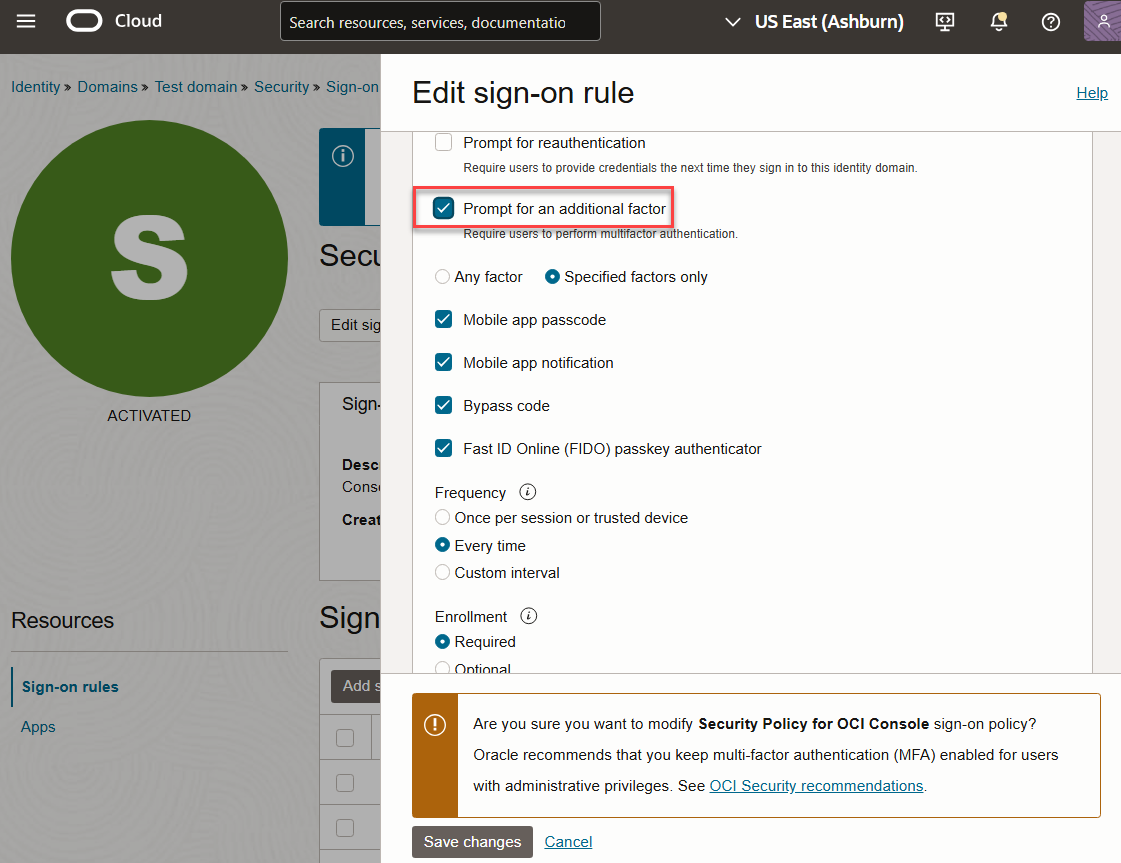The image size is (1121, 863).
Task: Focus the search resources input field
Action: [x=440, y=22]
